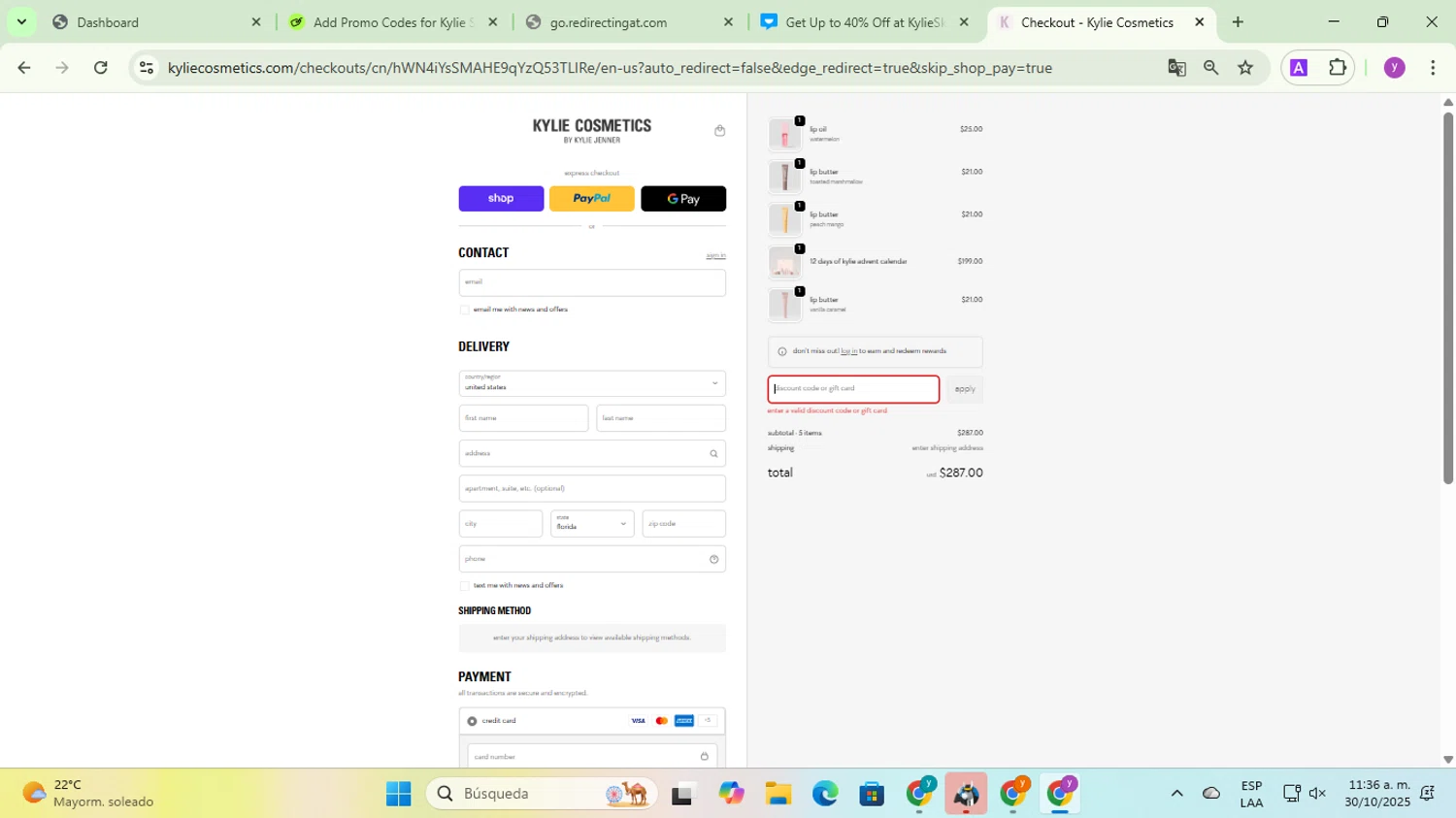Click the zip code field

click(683, 524)
